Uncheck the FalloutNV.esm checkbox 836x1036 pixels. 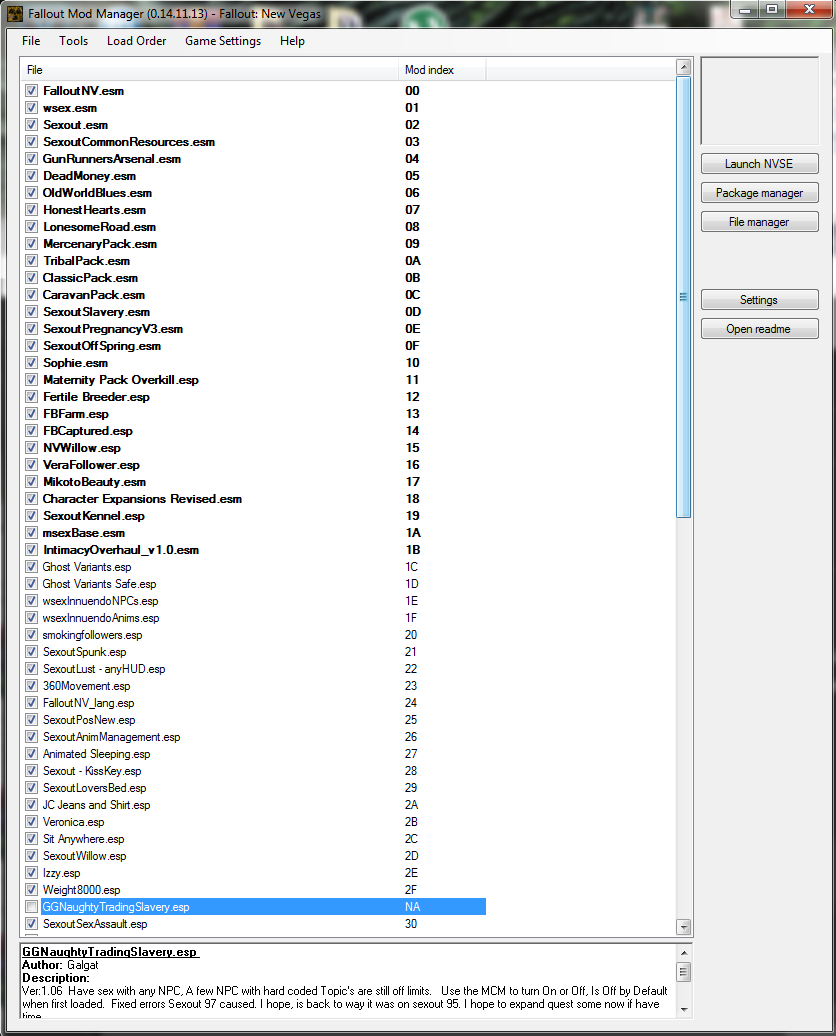[x=31, y=91]
